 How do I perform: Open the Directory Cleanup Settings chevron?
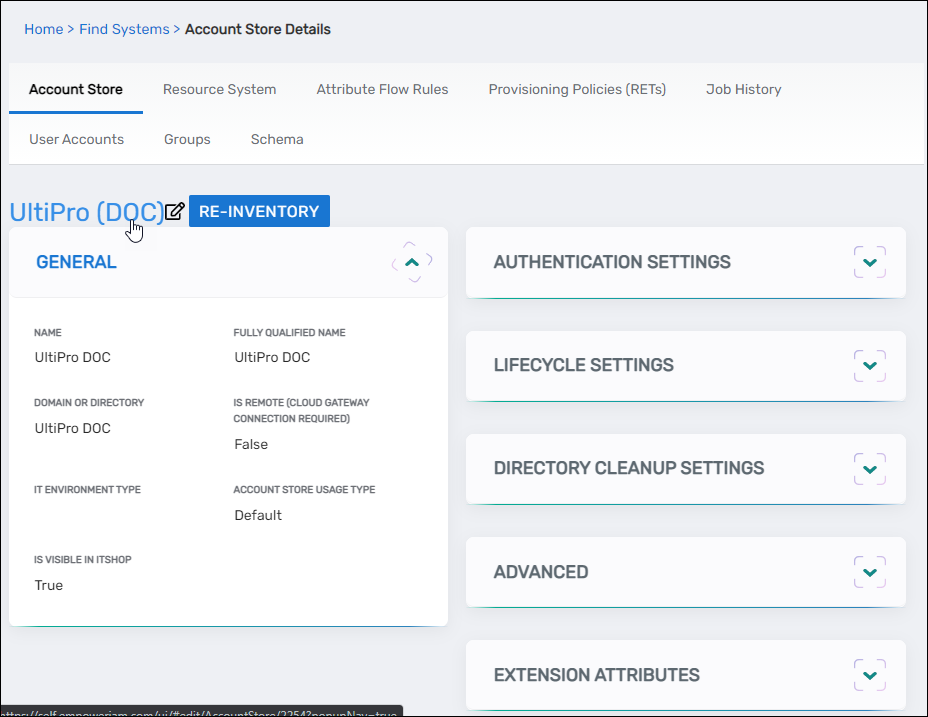(x=869, y=468)
